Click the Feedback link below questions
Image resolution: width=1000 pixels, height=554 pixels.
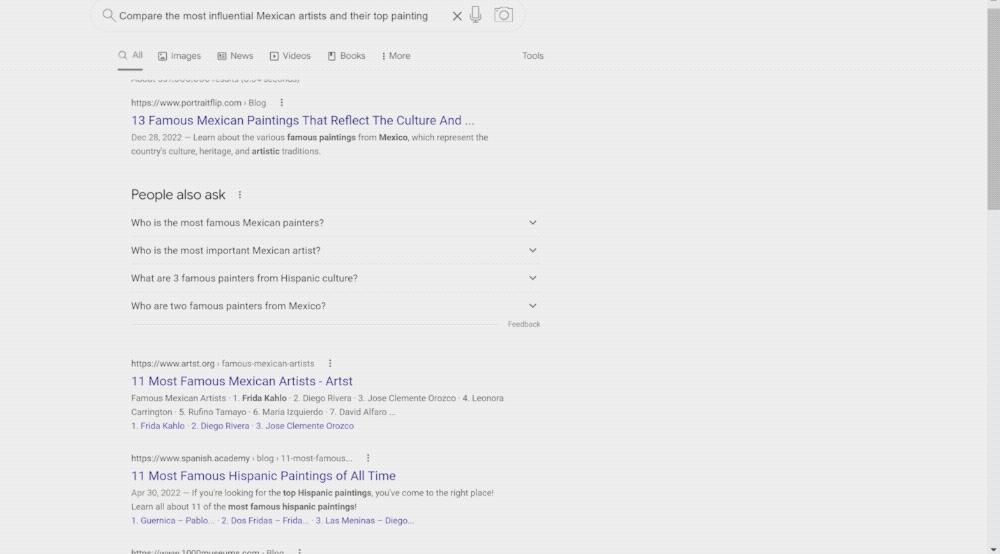tap(523, 324)
